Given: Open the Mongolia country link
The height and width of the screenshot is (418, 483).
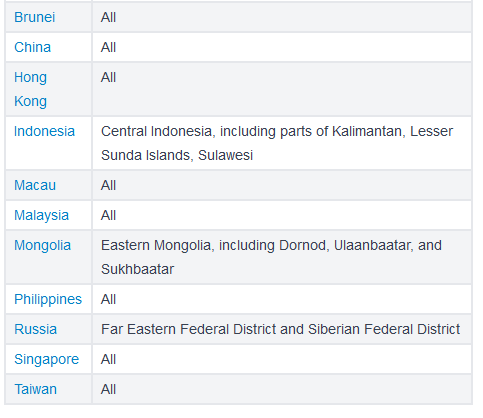Looking at the screenshot, I should [42, 245].
